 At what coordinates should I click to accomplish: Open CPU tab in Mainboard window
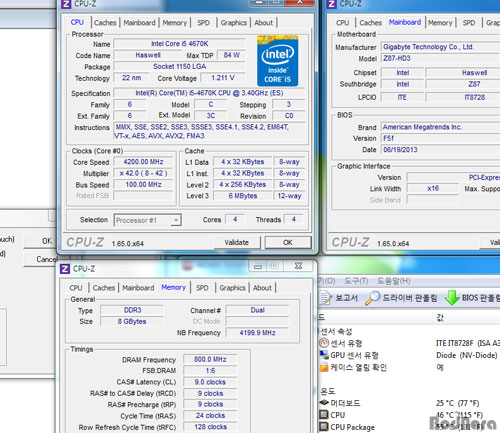pos(343,23)
